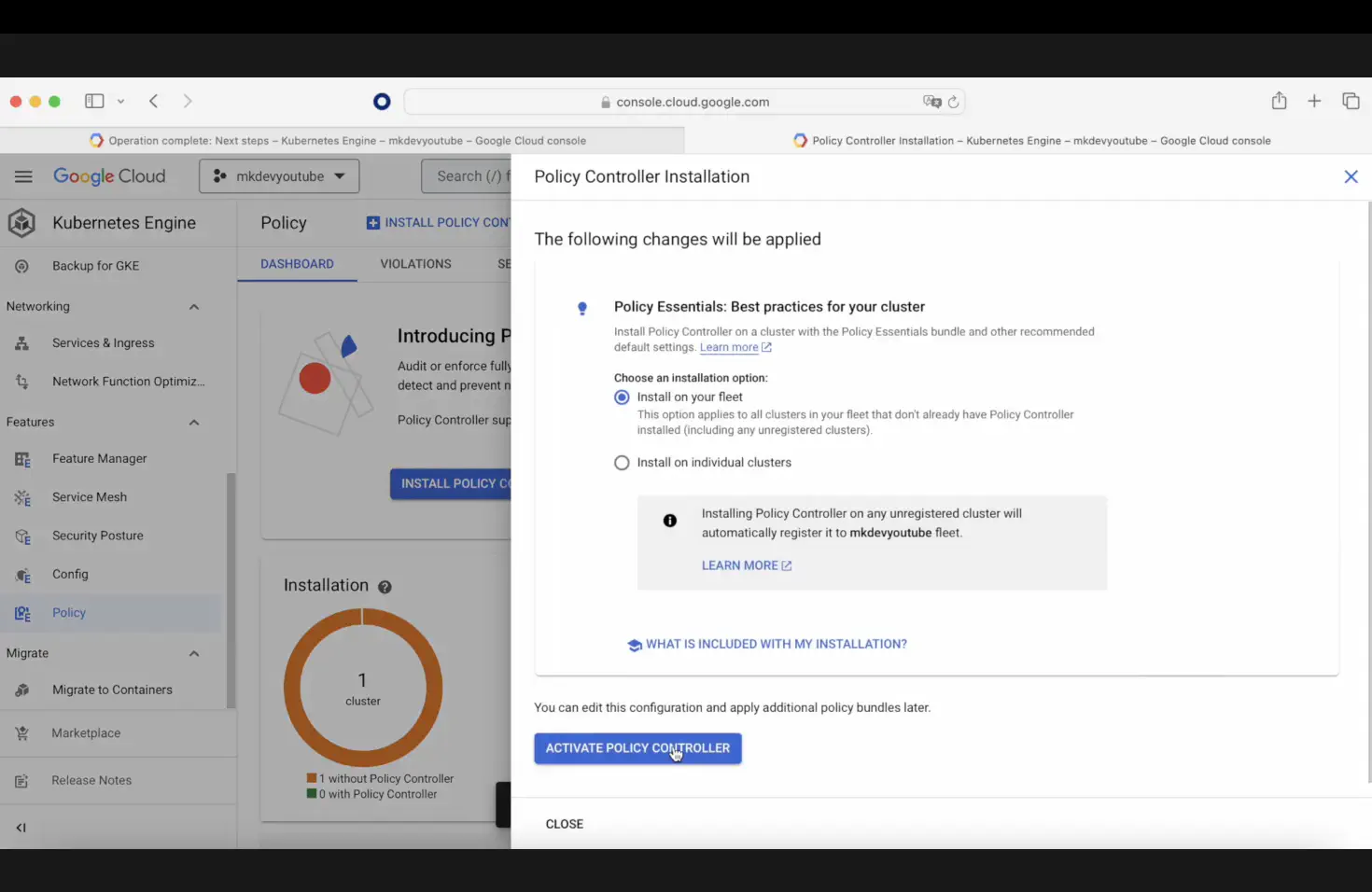Click the Safari sidebar toggle icon

(x=94, y=101)
